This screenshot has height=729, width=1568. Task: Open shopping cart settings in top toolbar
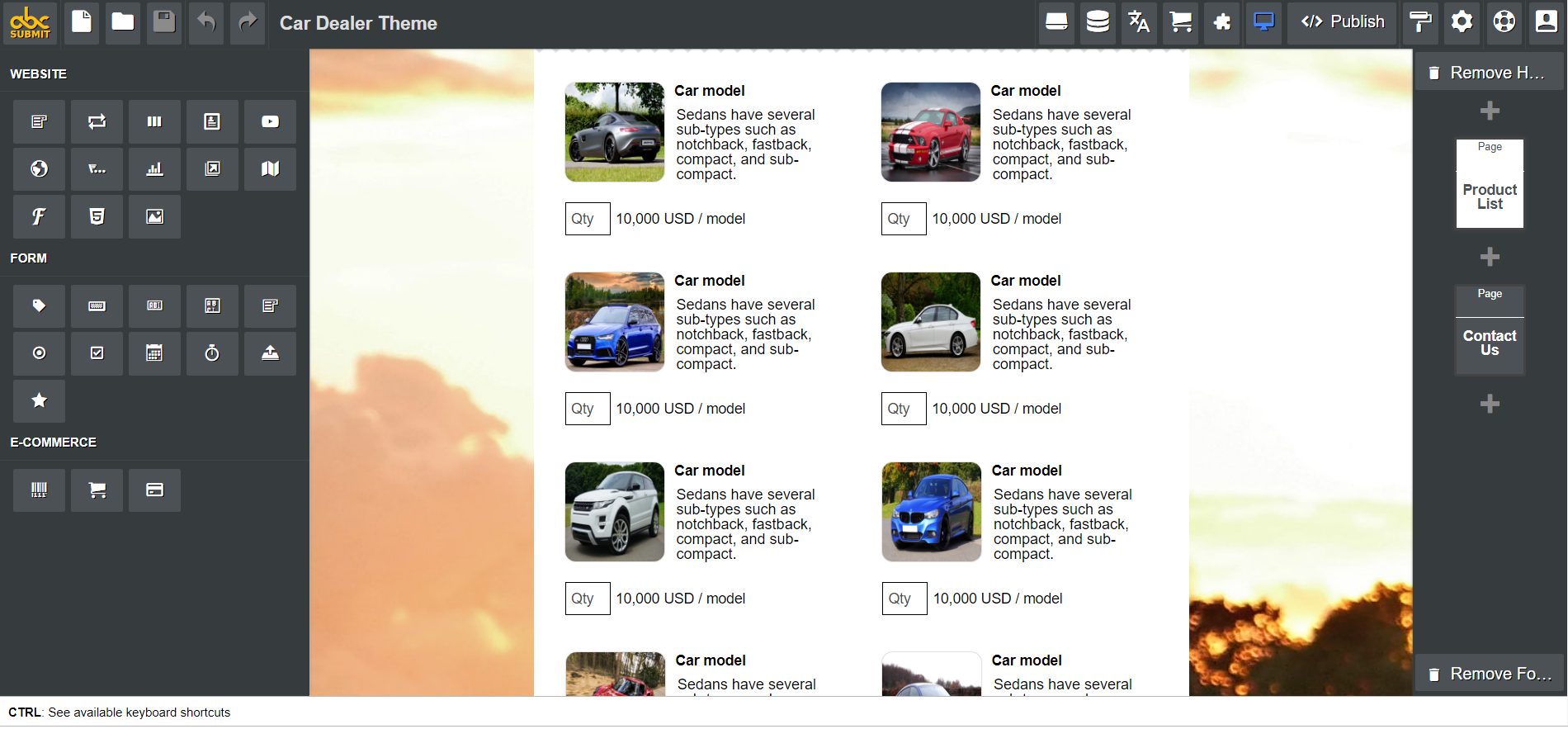pos(1181,22)
